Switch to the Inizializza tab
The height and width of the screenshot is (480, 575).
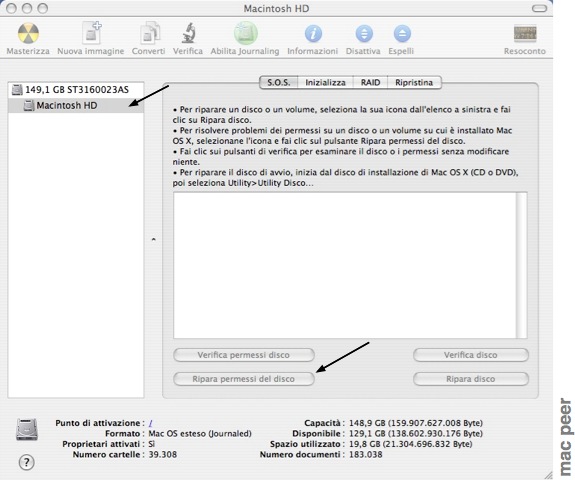coord(325,83)
